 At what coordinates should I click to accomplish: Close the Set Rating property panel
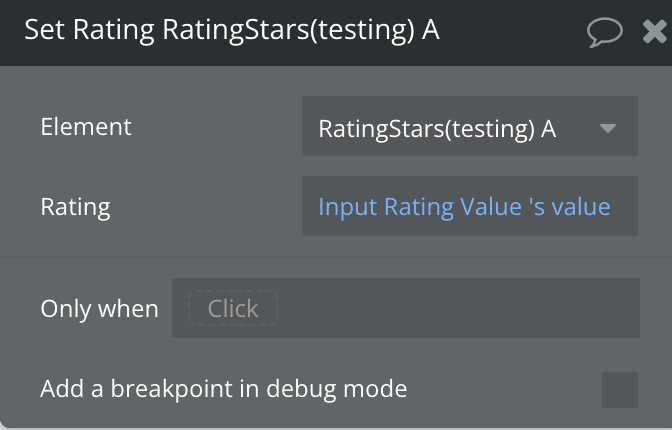coord(655,32)
